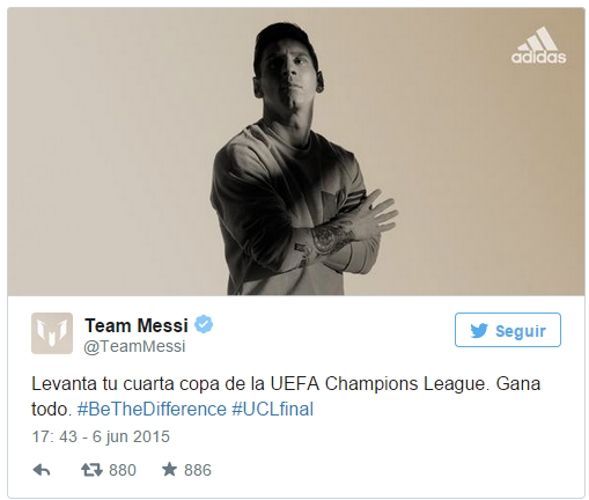Retweet using the retweet arrows icon
The width and height of the screenshot is (589, 500).
pos(92,470)
